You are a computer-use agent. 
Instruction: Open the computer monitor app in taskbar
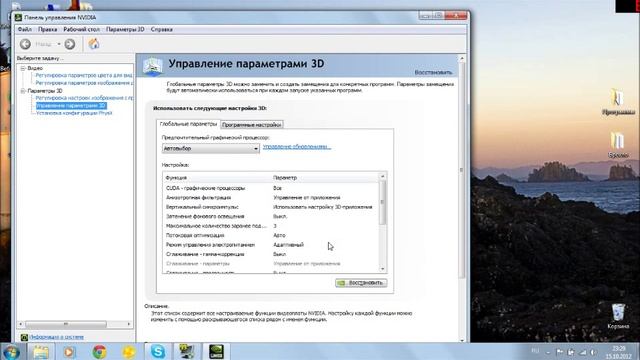(x=187, y=352)
